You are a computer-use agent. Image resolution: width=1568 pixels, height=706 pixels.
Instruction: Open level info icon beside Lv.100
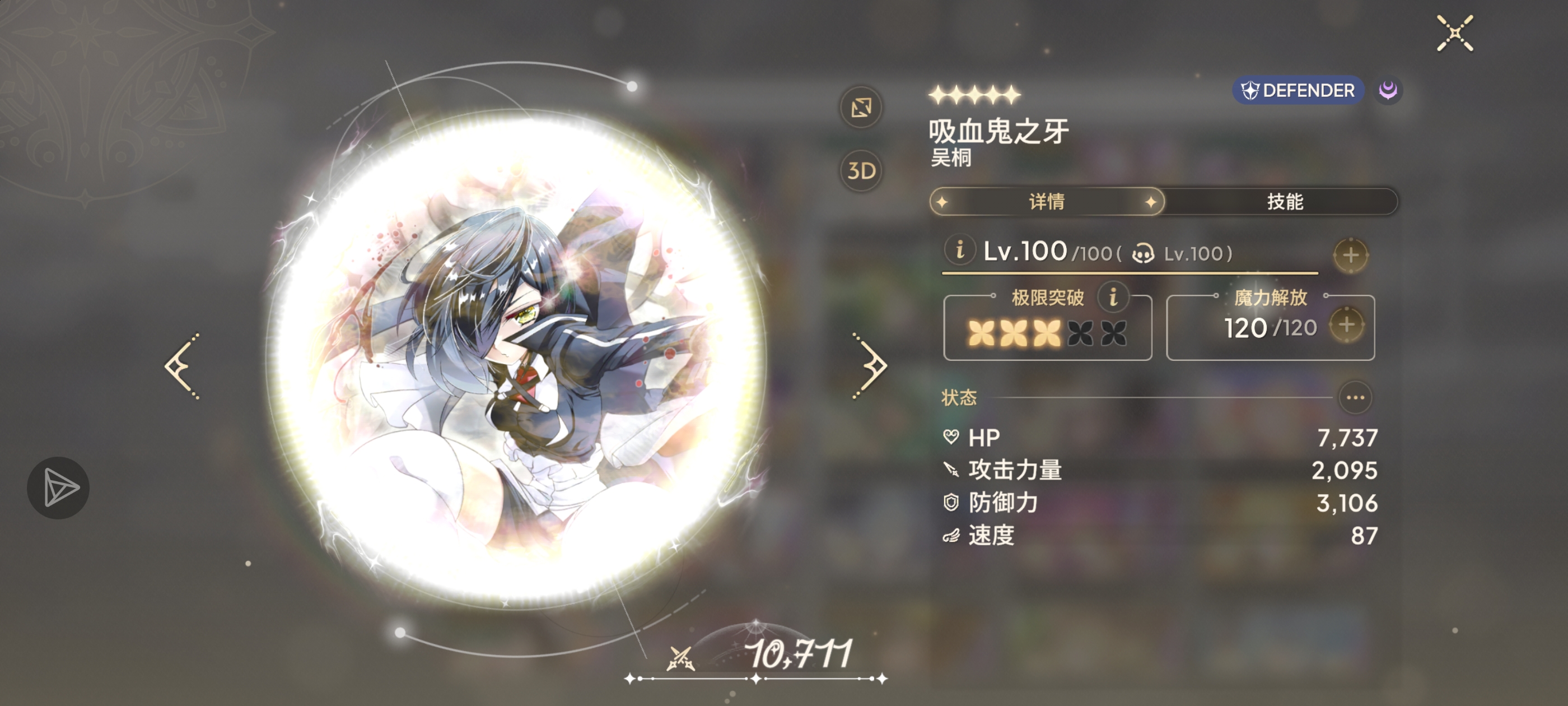(959, 250)
